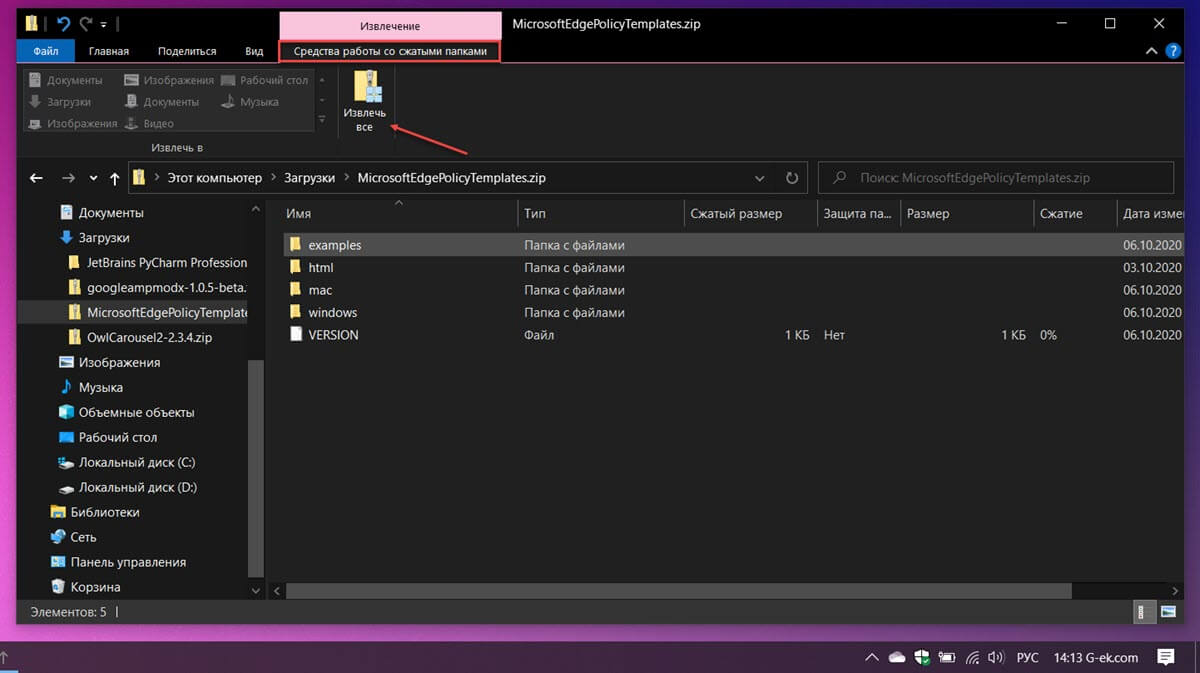Open Музыка in the navigation pane
The width and height of the screenshot is (1200, 673).
(101, 388)
